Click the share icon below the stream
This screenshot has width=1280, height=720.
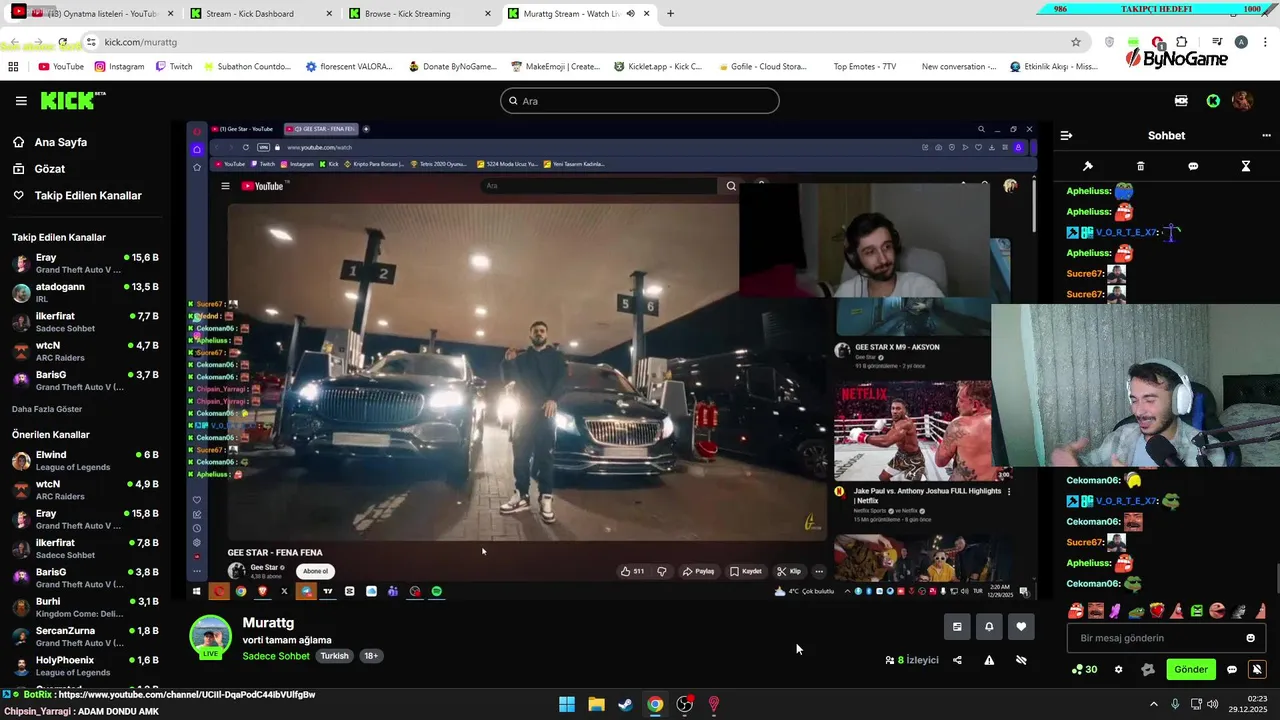coord(957,660)
